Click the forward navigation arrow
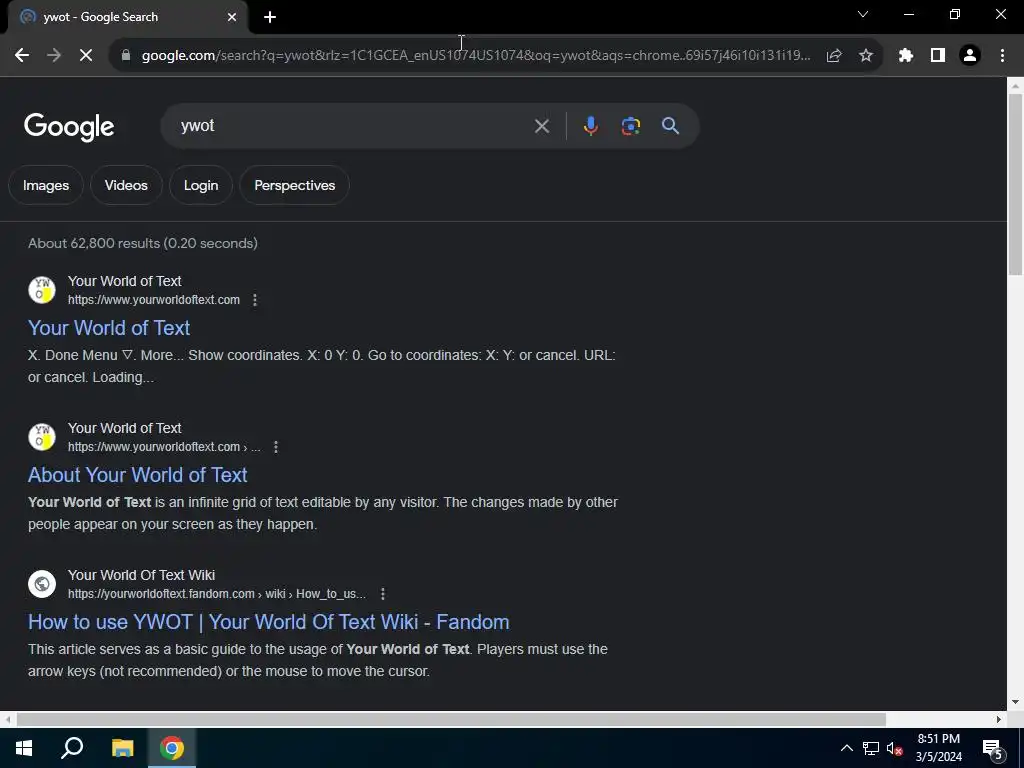The height and width of the screenshot is (768, 1024). click(54, 56)
